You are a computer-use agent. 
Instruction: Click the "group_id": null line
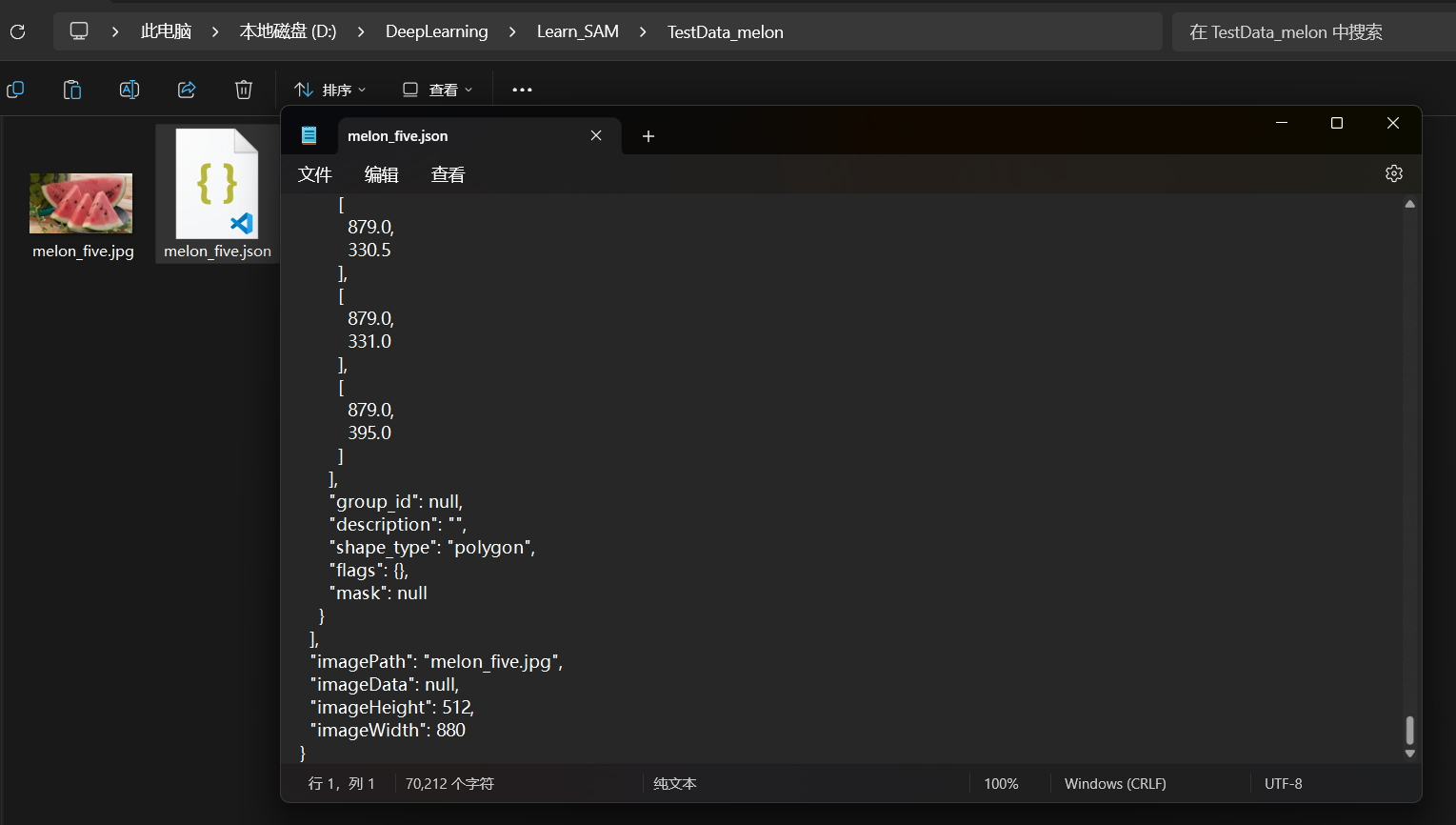pos(396,502)
